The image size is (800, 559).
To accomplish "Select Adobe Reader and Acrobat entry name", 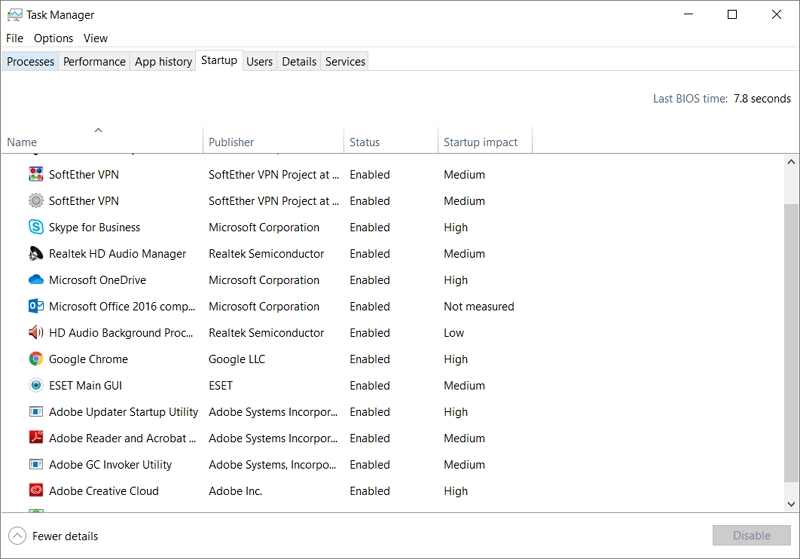I will (x=122, y=439).
